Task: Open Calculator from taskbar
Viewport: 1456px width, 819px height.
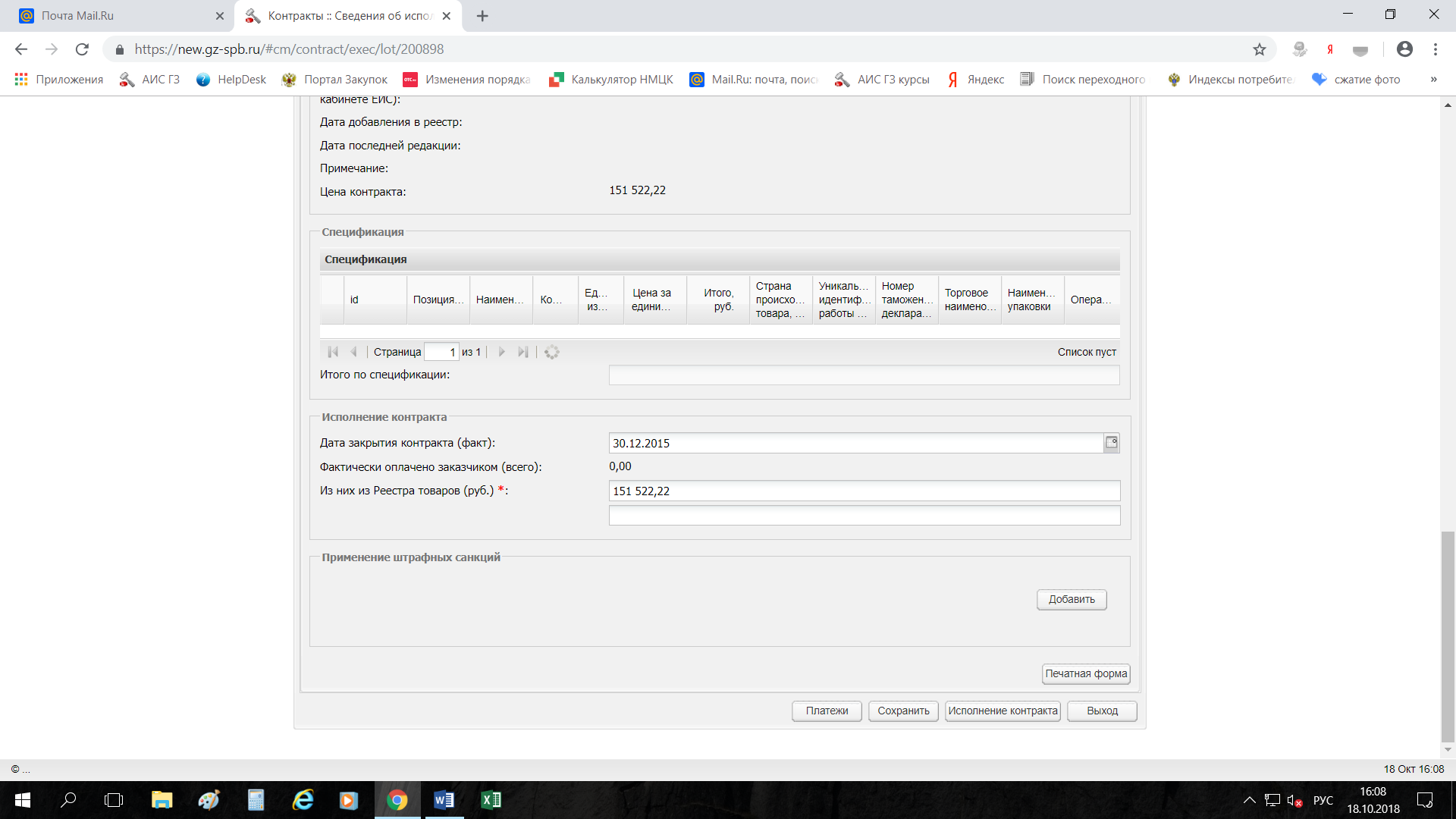Action: [256, 800]
